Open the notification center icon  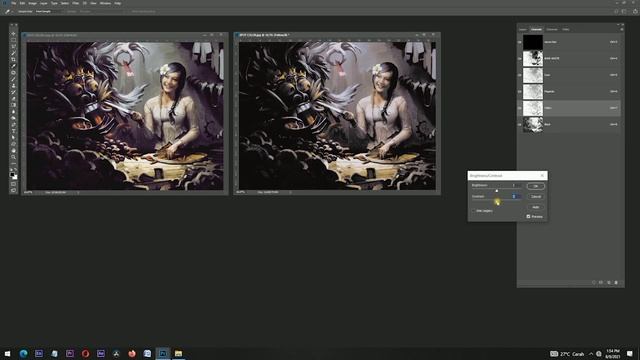pos(630,353)
